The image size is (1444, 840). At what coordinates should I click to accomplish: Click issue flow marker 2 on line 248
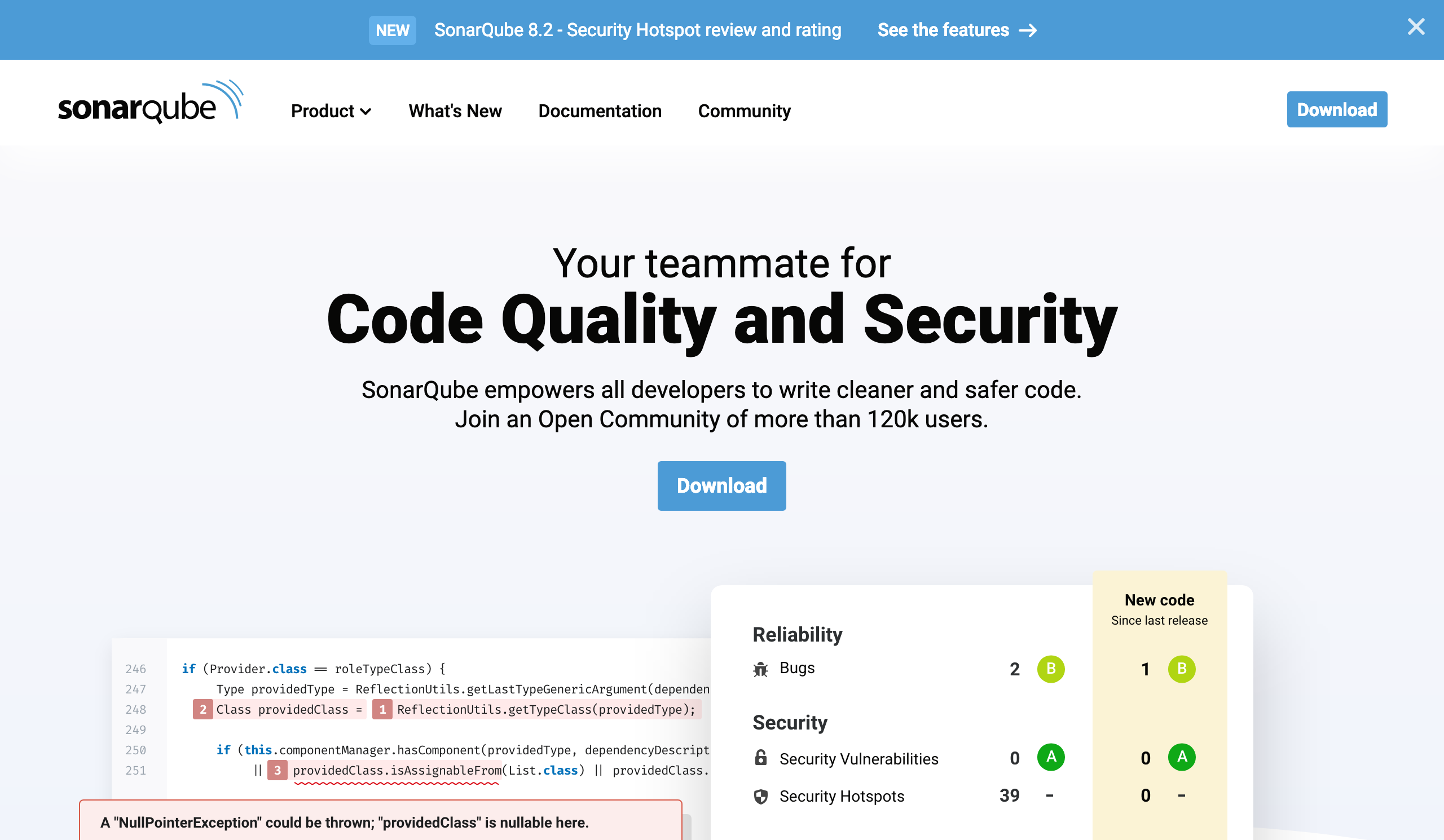pos(203,709)
